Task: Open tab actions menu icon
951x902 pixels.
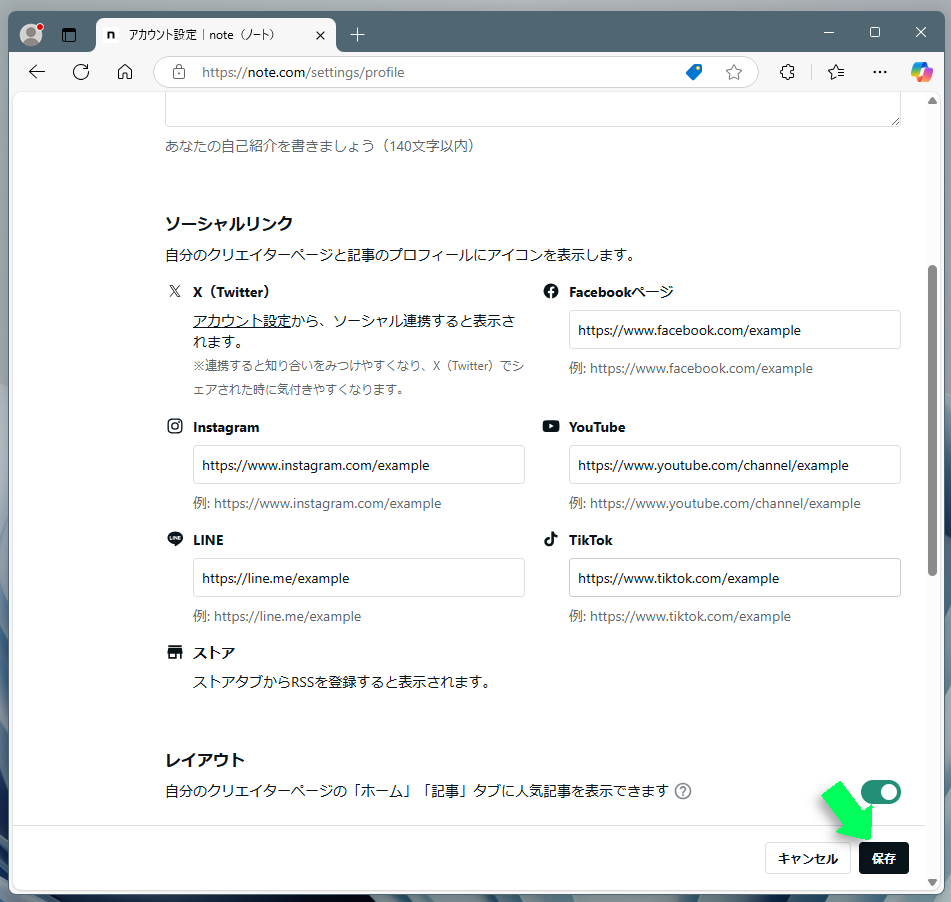Action: pos(69,35)
